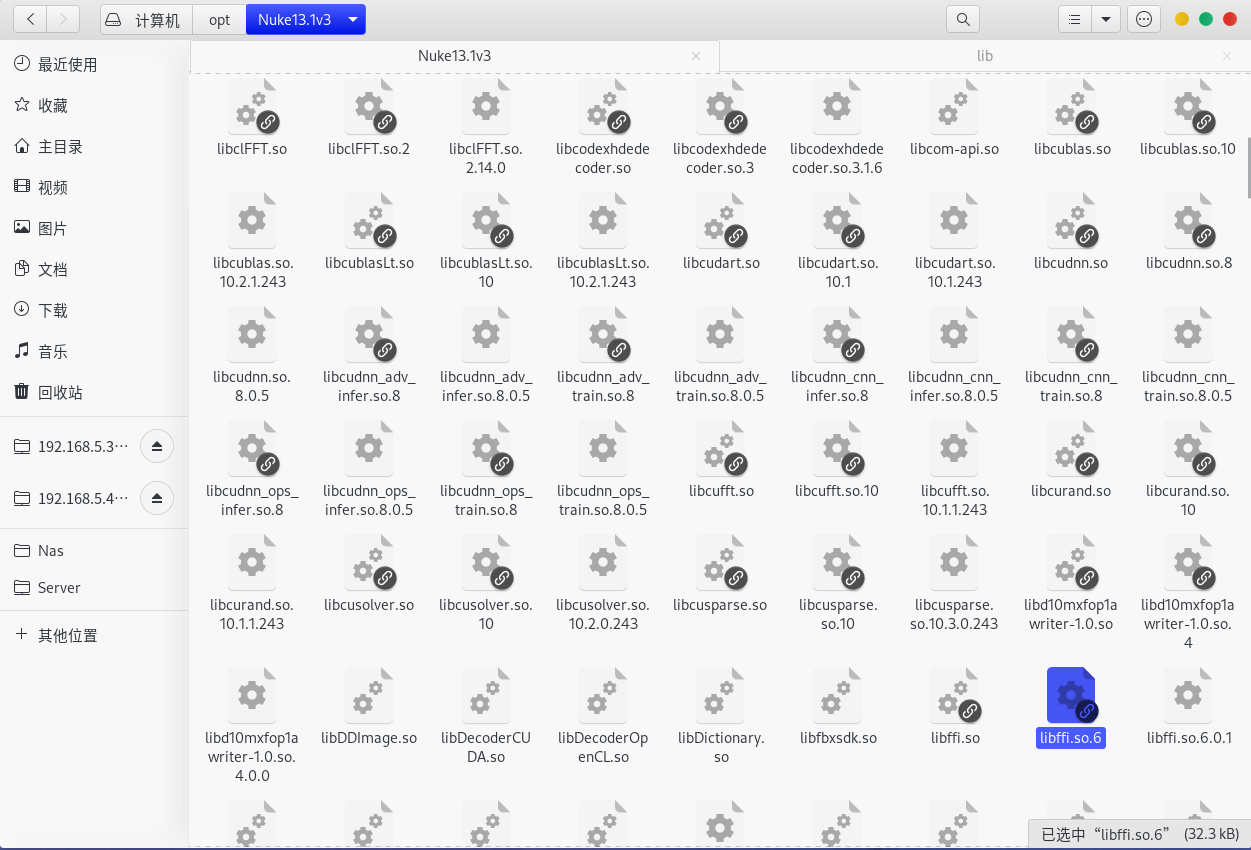Eject the 192.168.5.4 network mount
This screenshot has height=850, width=1251.
[x=157, y=497]
